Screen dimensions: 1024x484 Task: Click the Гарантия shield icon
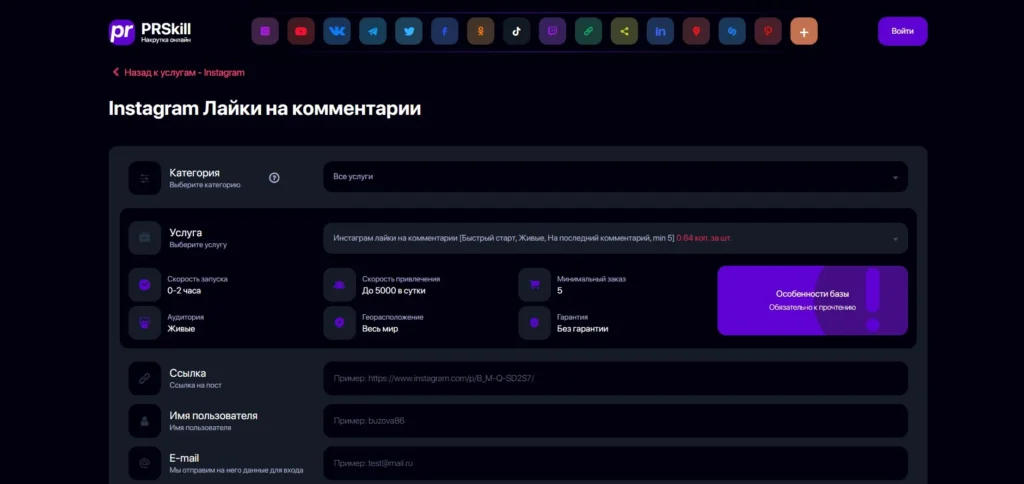(535, 323)
